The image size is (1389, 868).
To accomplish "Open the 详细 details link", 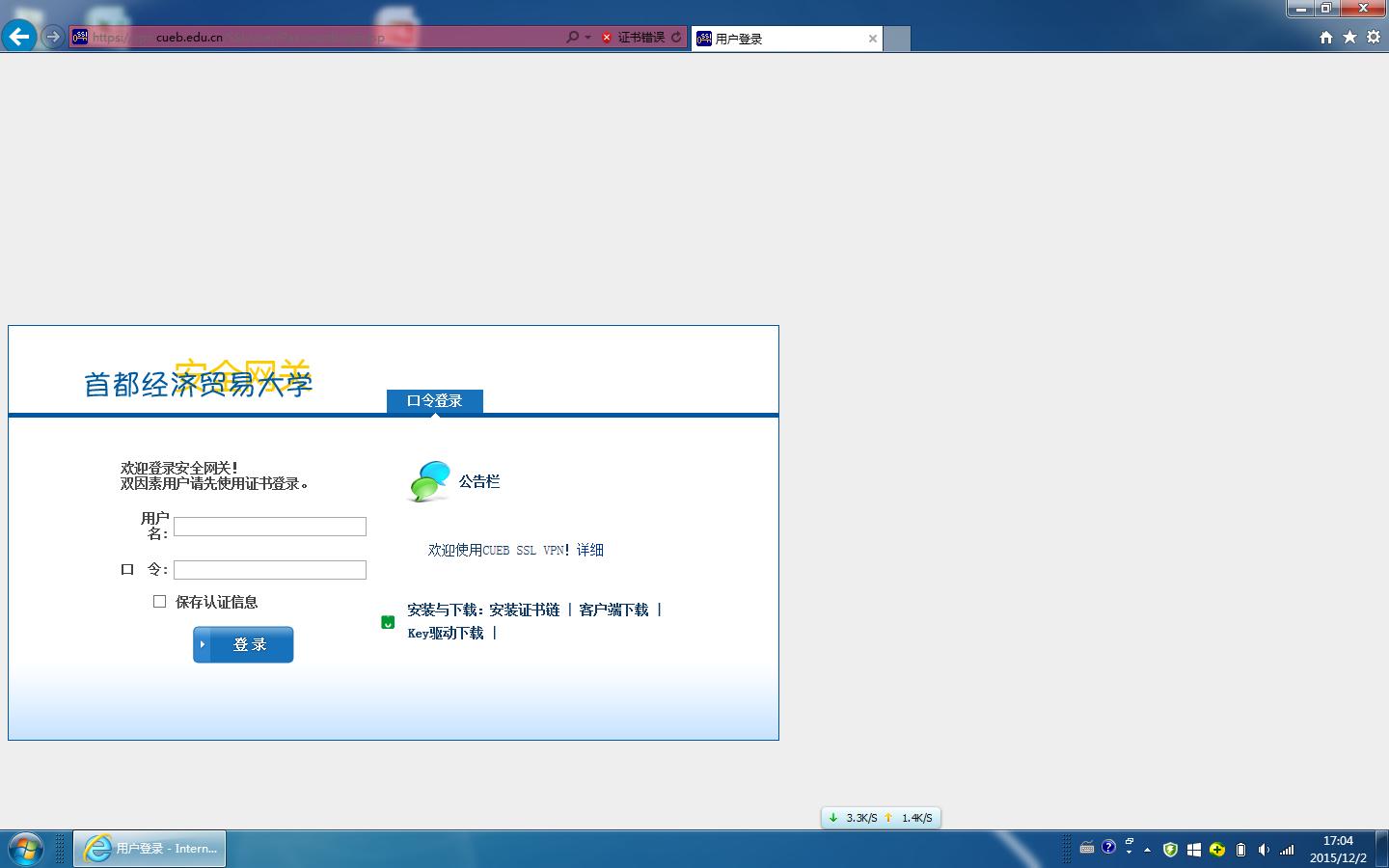I will click(x=590, y=550).
